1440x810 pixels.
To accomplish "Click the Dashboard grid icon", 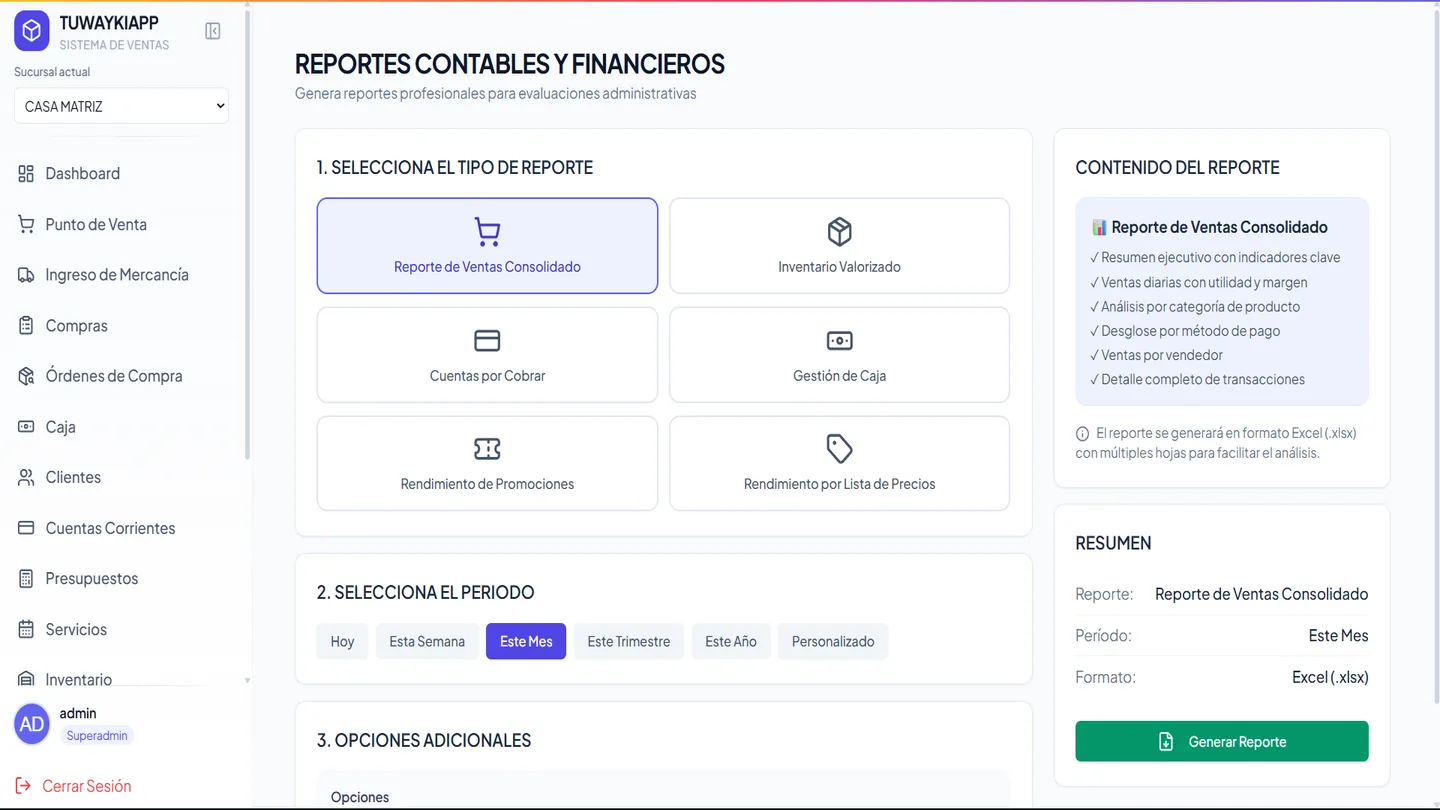I will (26, 174).
